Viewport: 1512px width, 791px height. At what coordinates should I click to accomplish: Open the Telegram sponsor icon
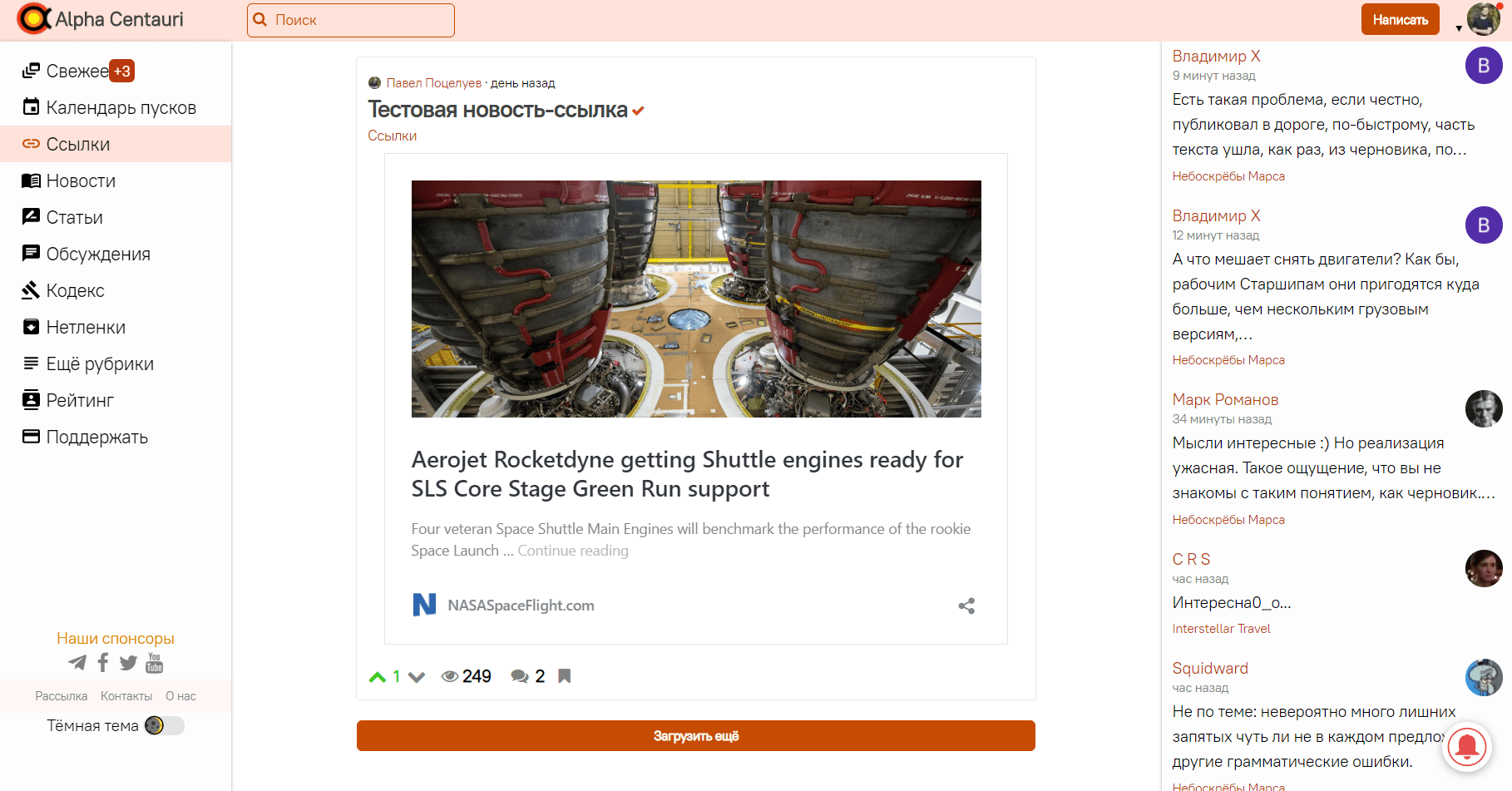pos(77,663)
